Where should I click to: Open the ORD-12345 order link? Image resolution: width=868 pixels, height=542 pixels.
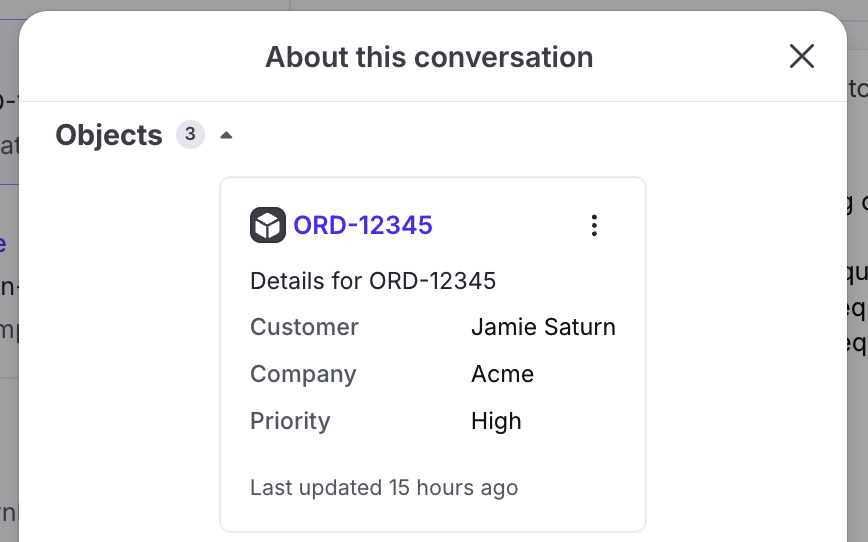[x=363, y=225]
